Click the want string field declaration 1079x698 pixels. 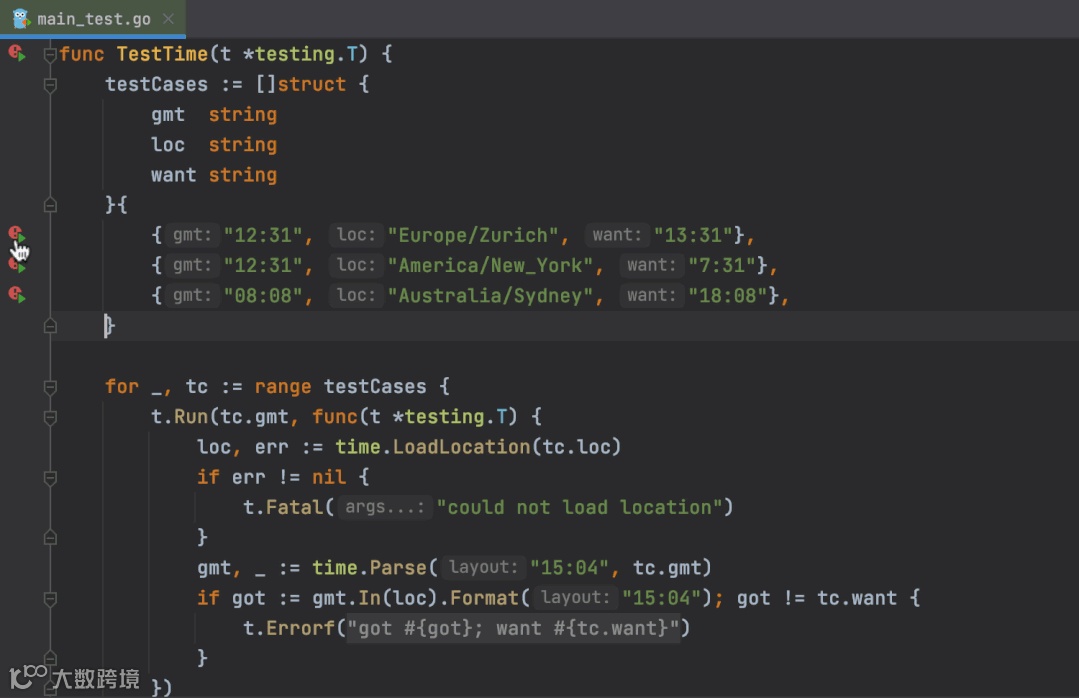(214, 175)
